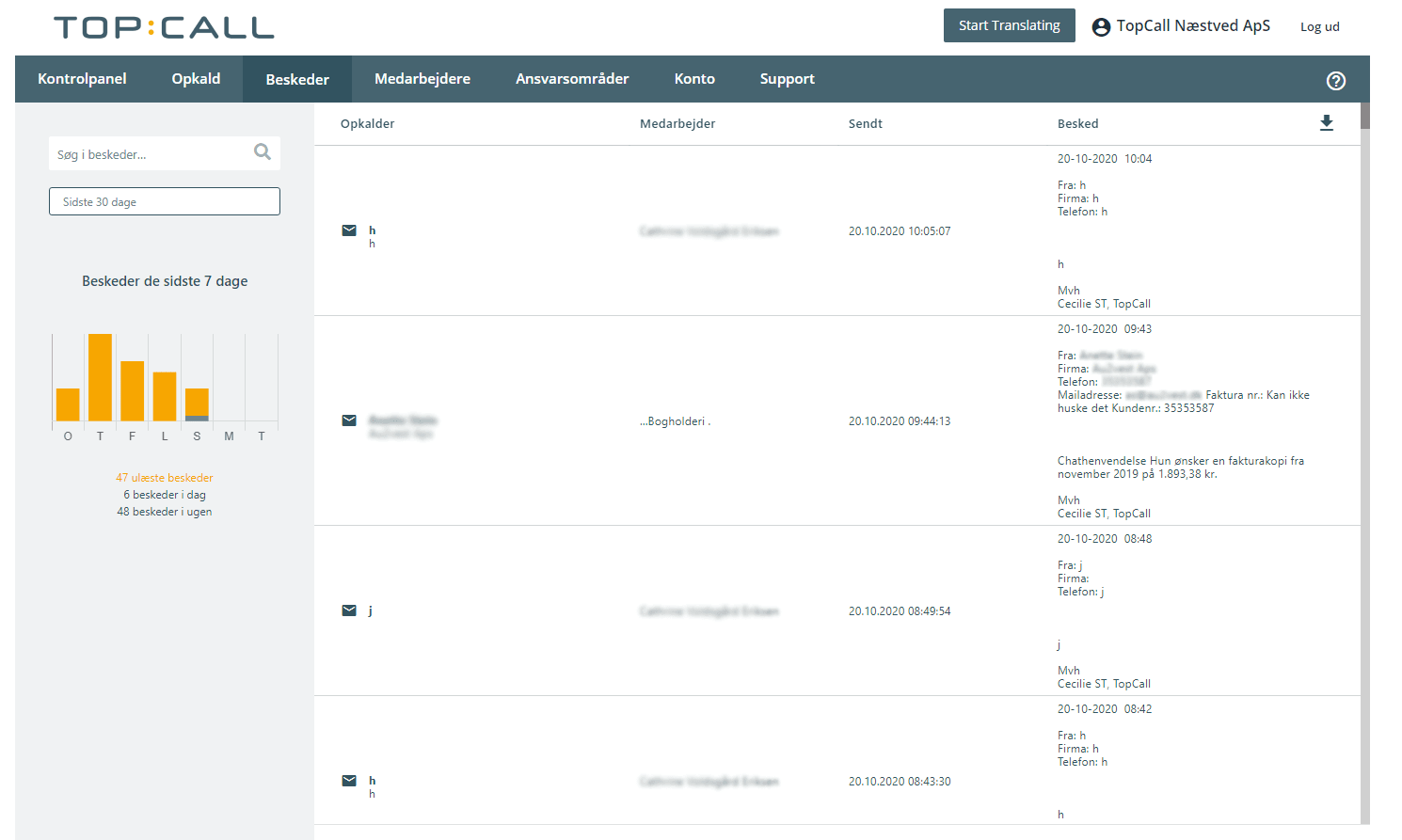Open the help question mark icon
This screenshot has width=1402, height=840.
coord(1336,81)
